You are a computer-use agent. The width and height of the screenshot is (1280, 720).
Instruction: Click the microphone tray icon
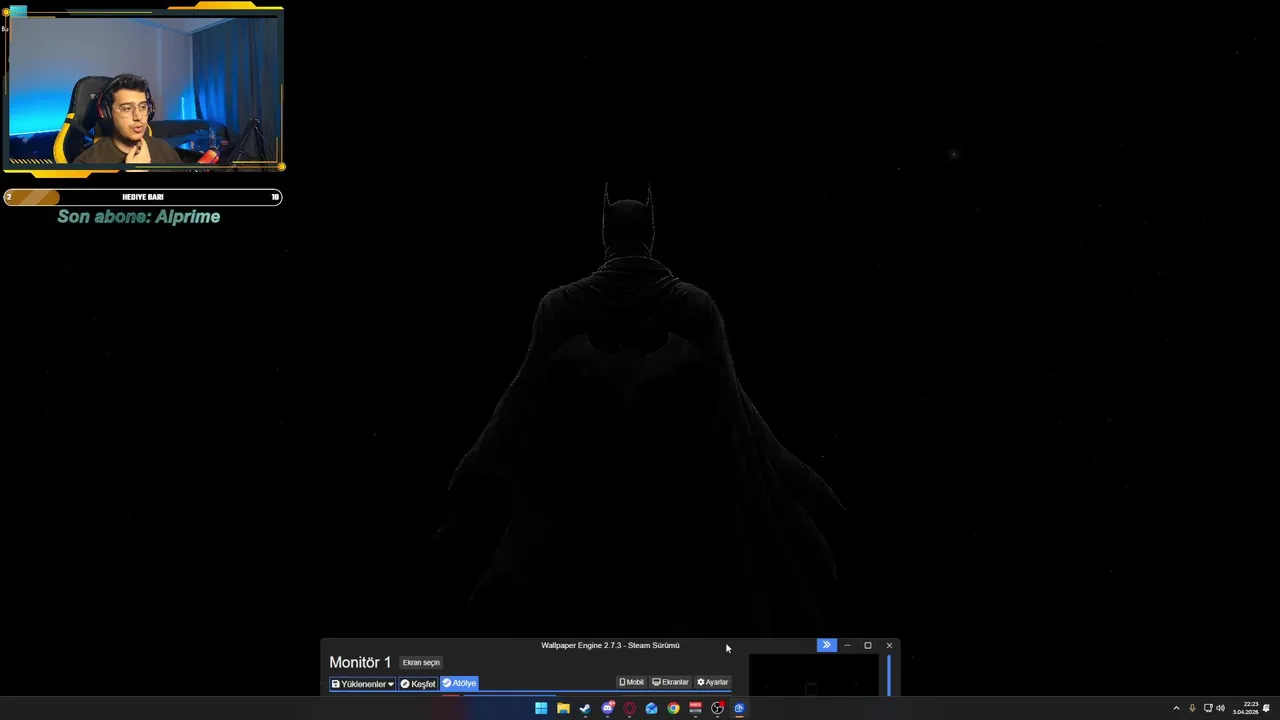click(x=1192, y=708)
